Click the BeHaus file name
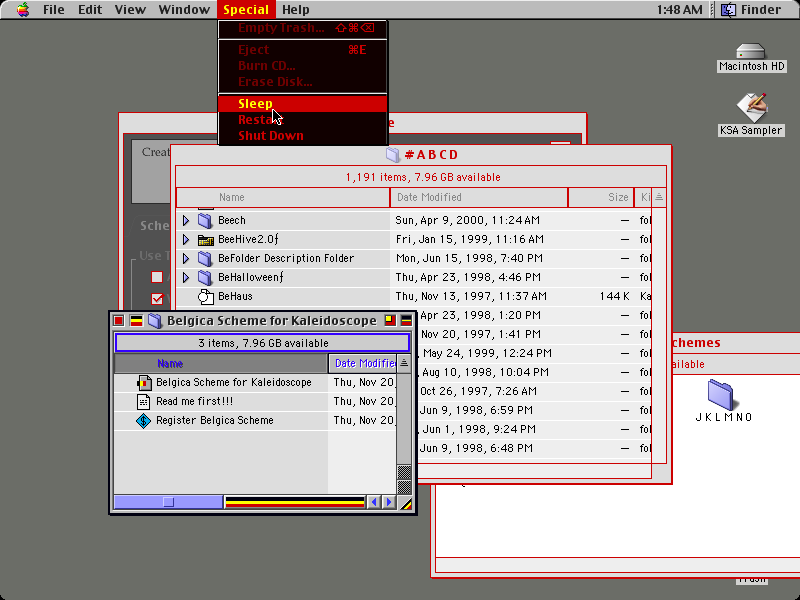 pos(235,296)
